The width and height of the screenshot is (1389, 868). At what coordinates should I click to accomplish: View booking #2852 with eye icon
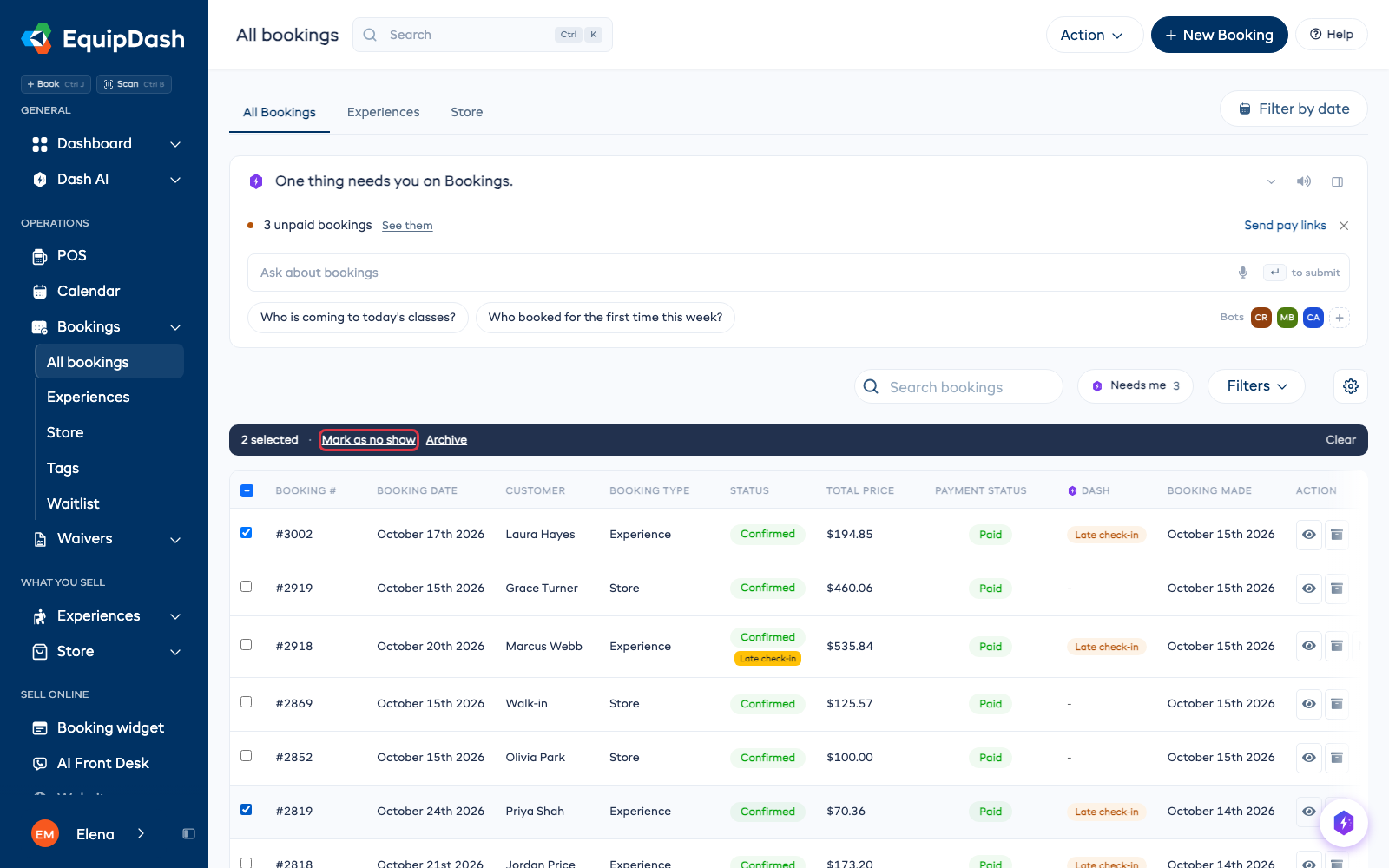pyautogui.click(x=1309, y=758)
